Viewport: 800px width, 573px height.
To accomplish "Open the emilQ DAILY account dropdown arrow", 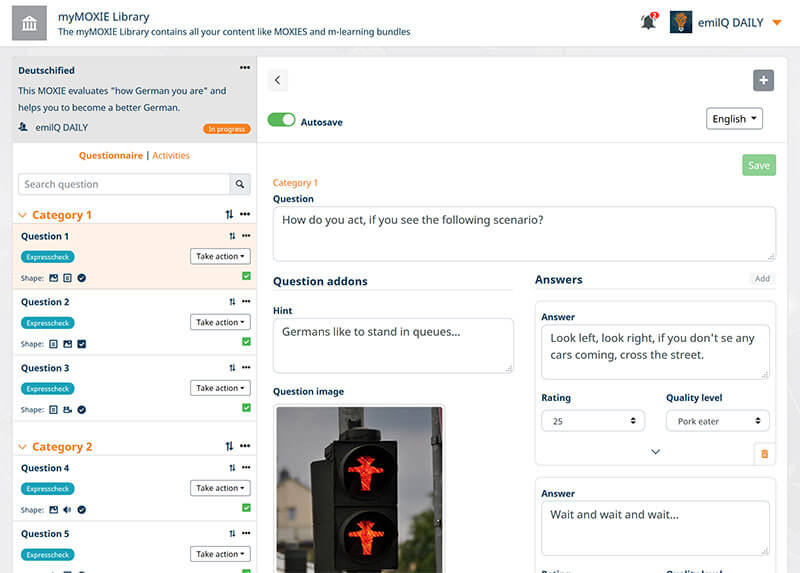I will tap(777, 22).
